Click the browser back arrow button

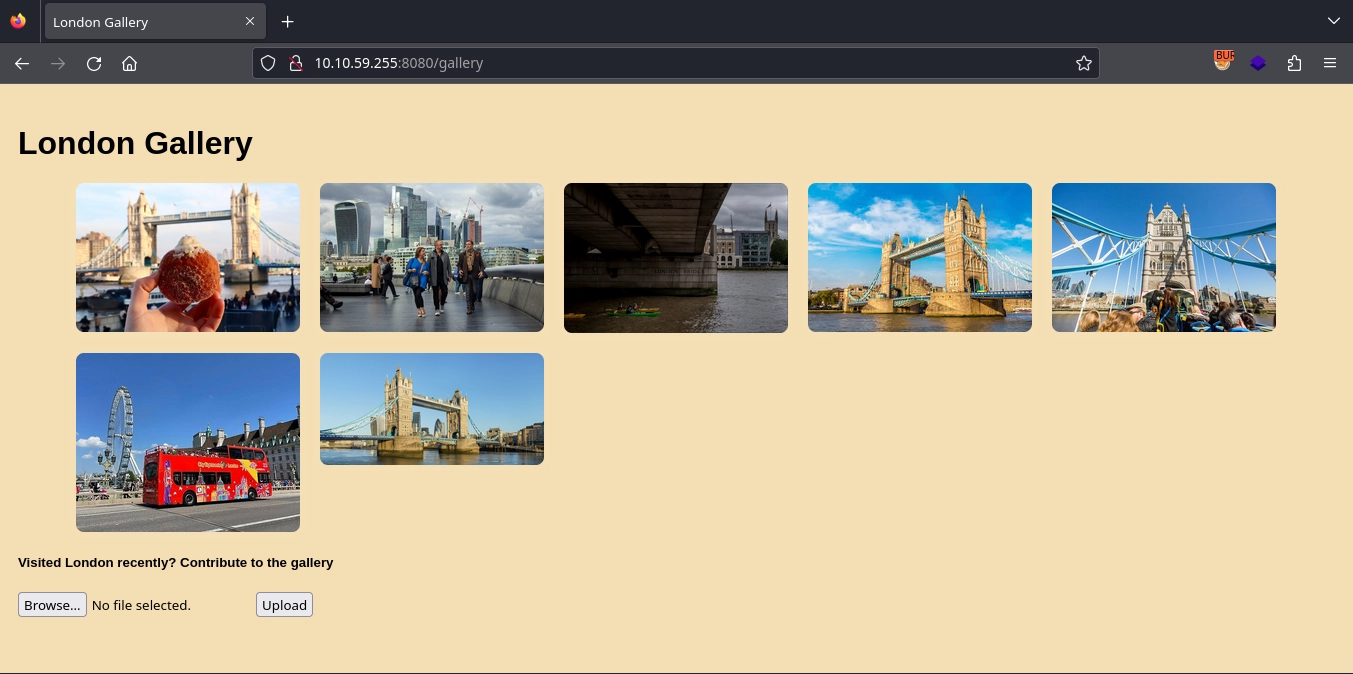coord(22,63)
